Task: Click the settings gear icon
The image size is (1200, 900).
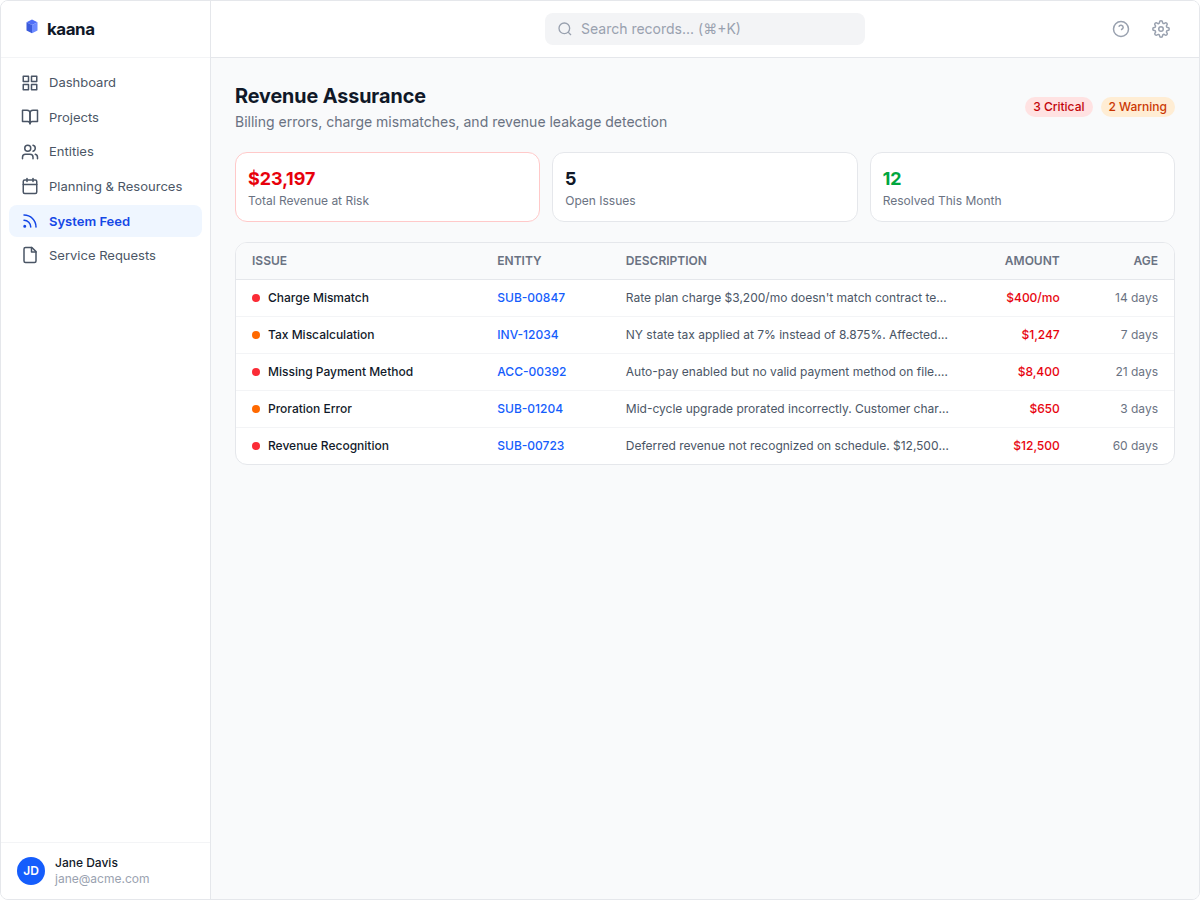Action: (1160, 29)
